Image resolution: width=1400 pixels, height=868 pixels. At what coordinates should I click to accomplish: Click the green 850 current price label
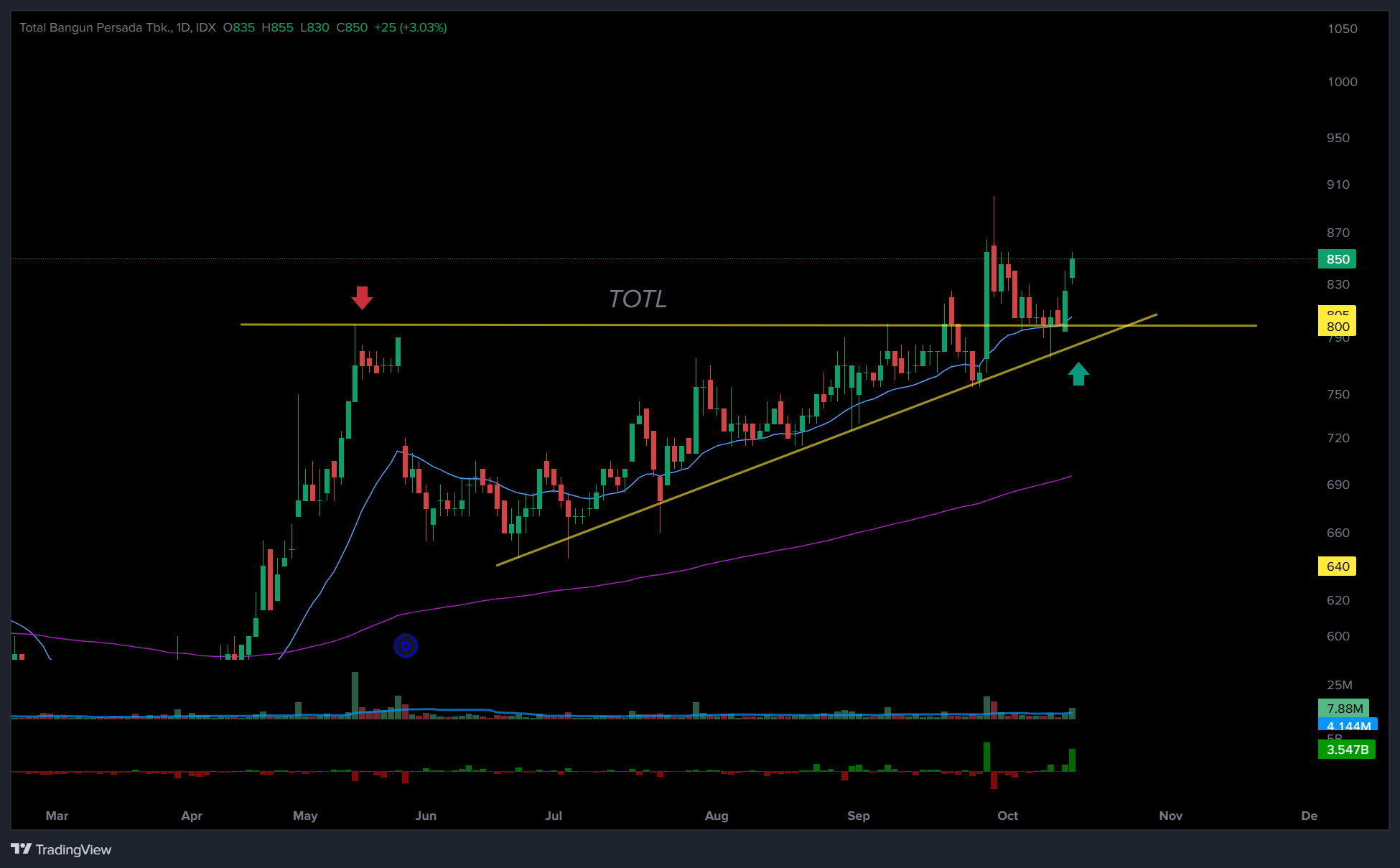(1337, 259)
